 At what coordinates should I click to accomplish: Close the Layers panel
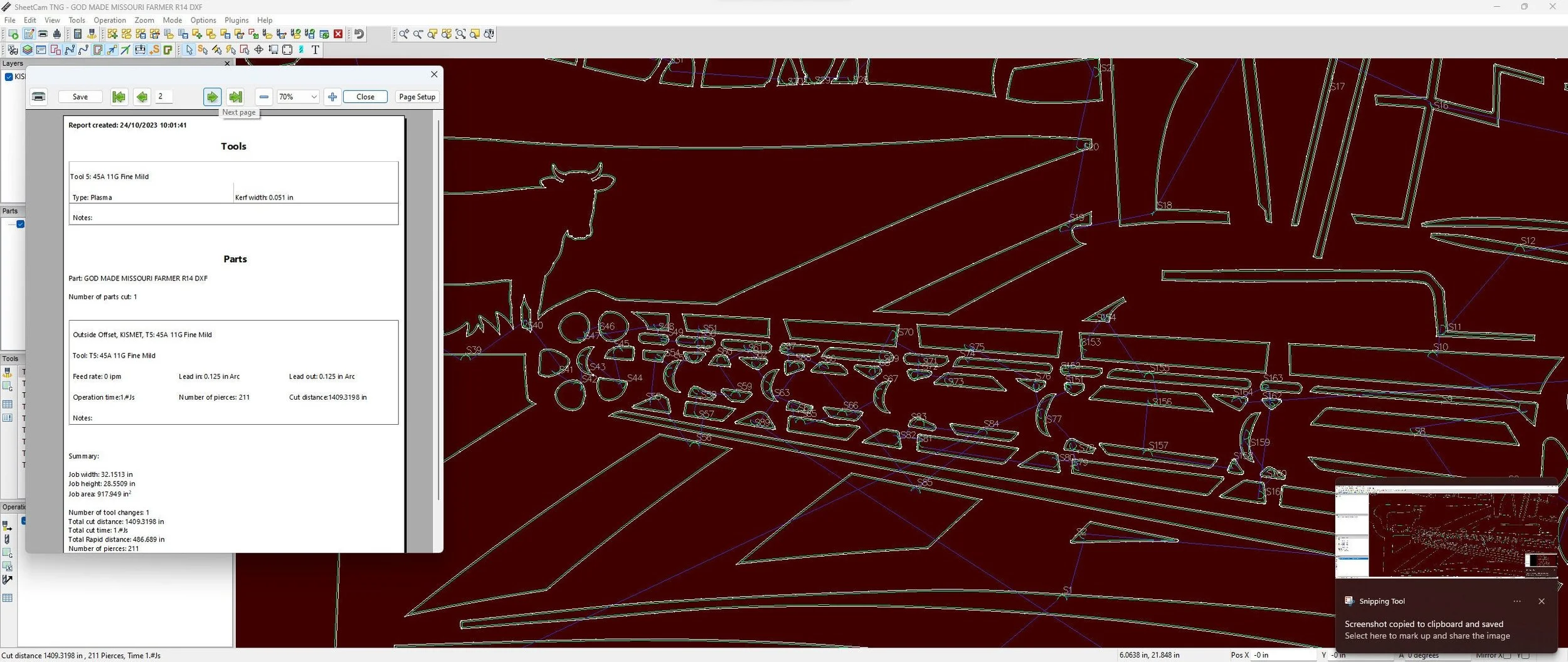click(227, 63)
